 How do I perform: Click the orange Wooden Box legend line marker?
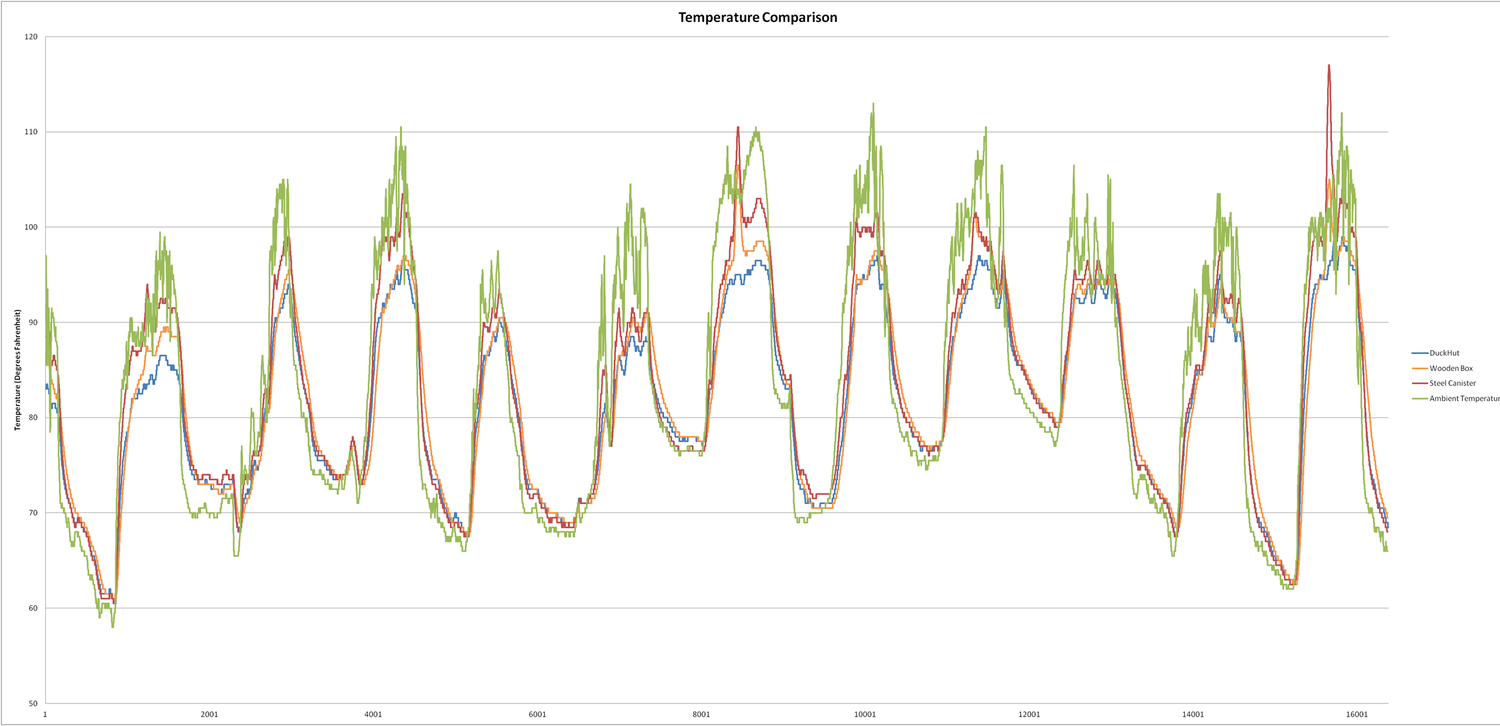click(x=1418, y=368)
